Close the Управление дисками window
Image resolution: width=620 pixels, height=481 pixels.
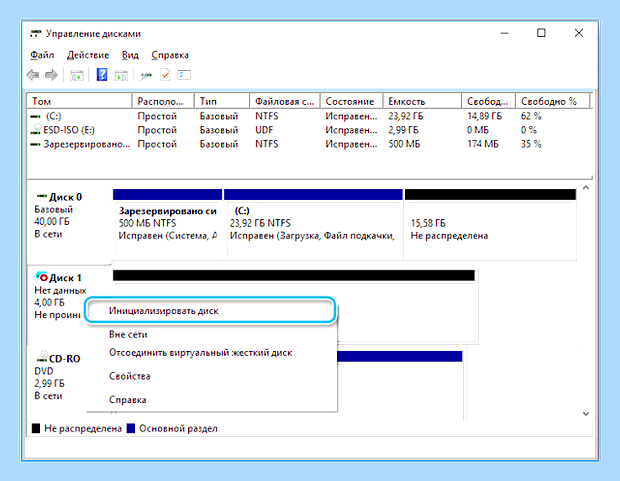coord(579,33)
